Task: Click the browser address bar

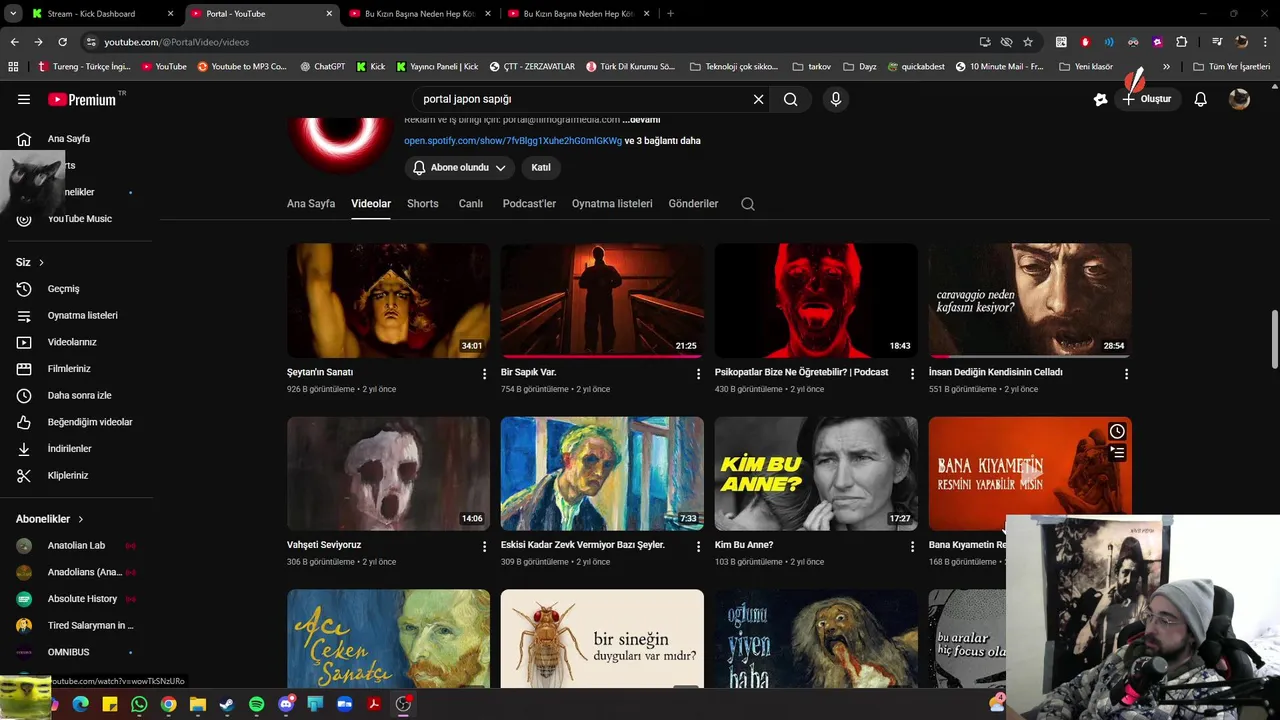Action: (530, 42)
